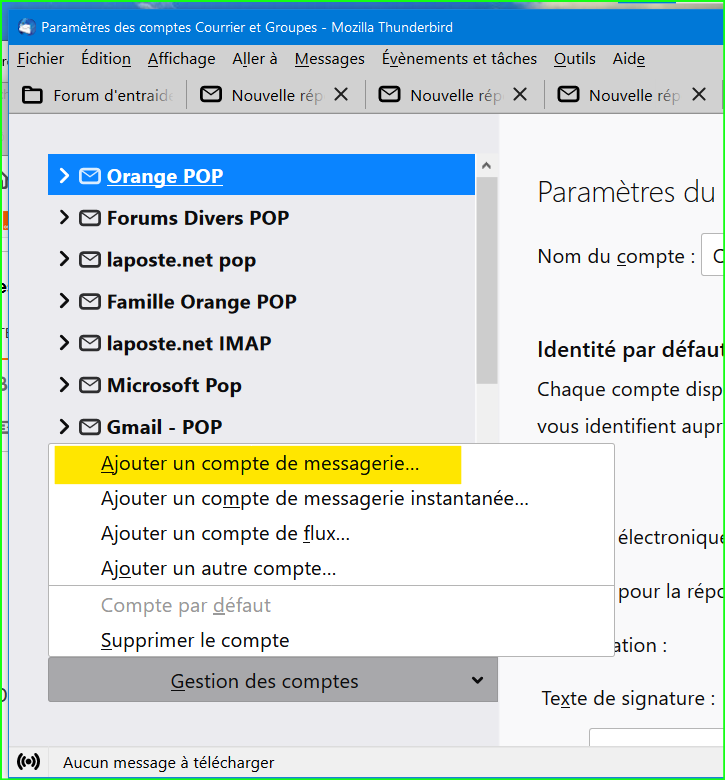The image size is (725, 780).
Task: Click the Gestion des comptes dropdown button
Action: [x=273, y=680]
